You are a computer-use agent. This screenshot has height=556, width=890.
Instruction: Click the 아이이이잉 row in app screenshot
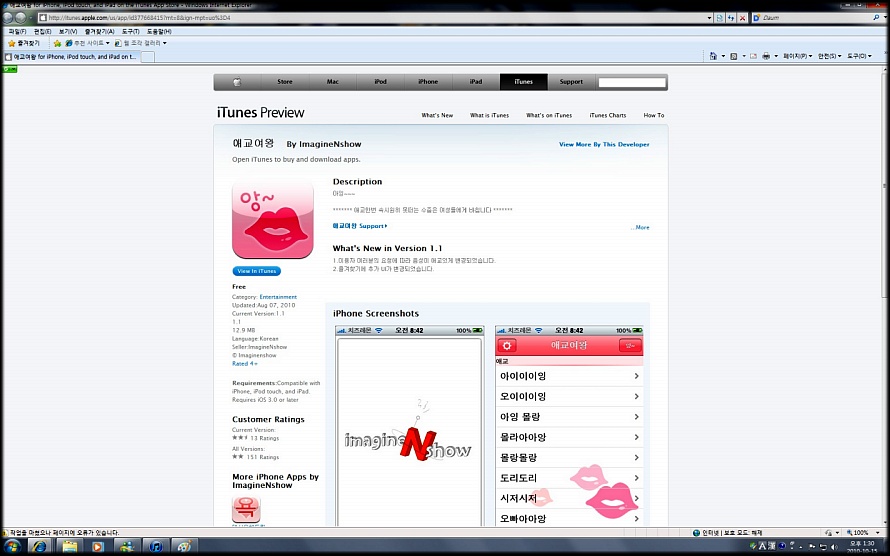(569, 376)
